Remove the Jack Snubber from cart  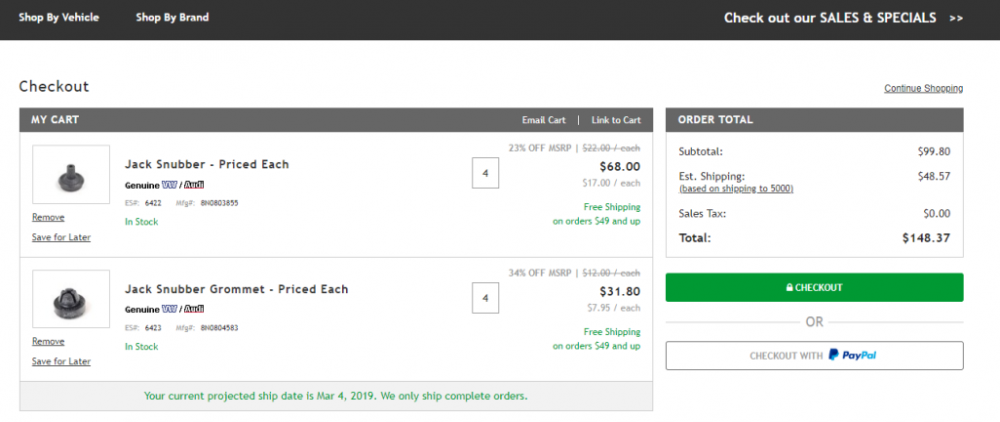coord(48,217)
